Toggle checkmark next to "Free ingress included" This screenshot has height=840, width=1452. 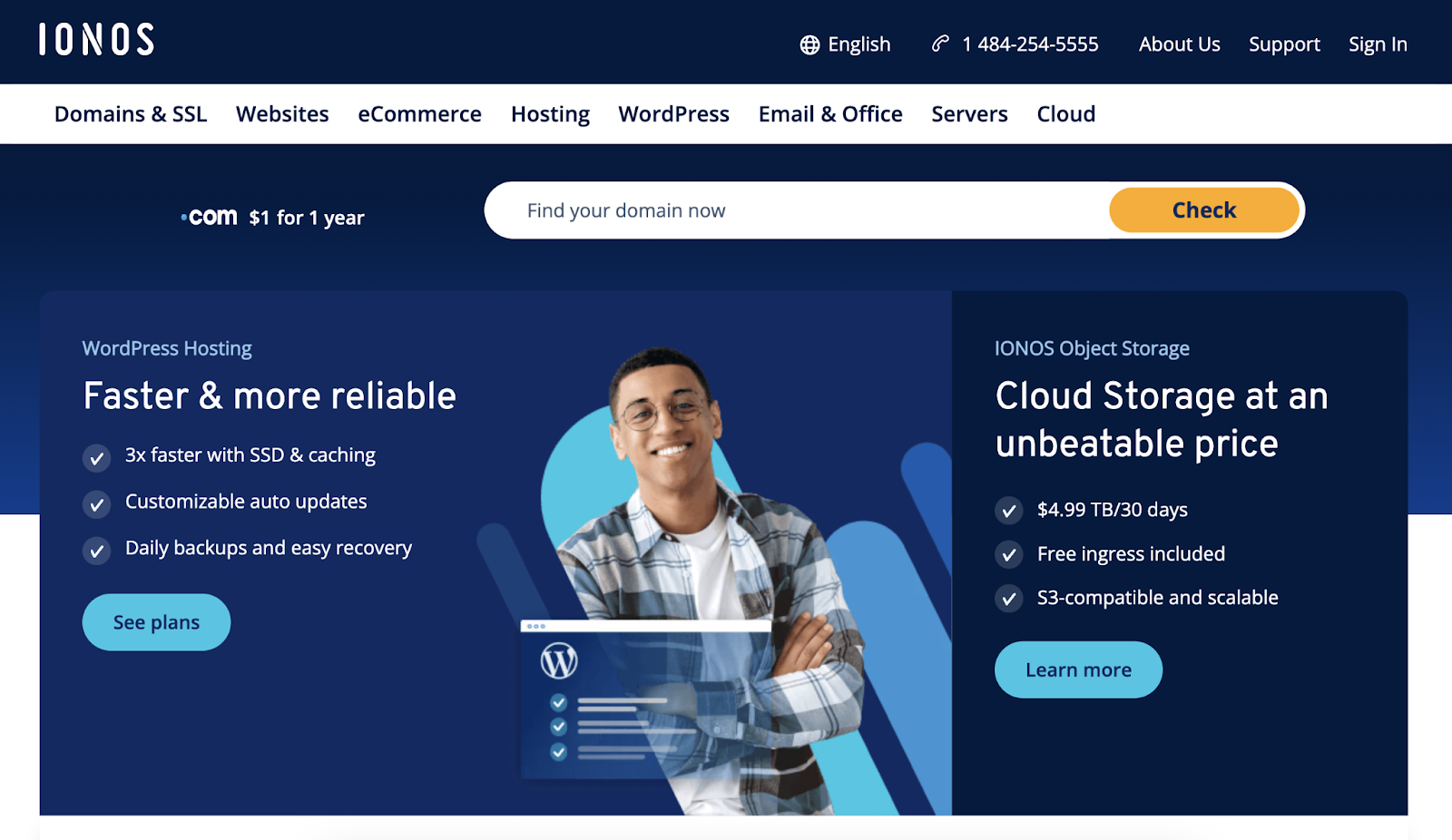point(1008,554)
